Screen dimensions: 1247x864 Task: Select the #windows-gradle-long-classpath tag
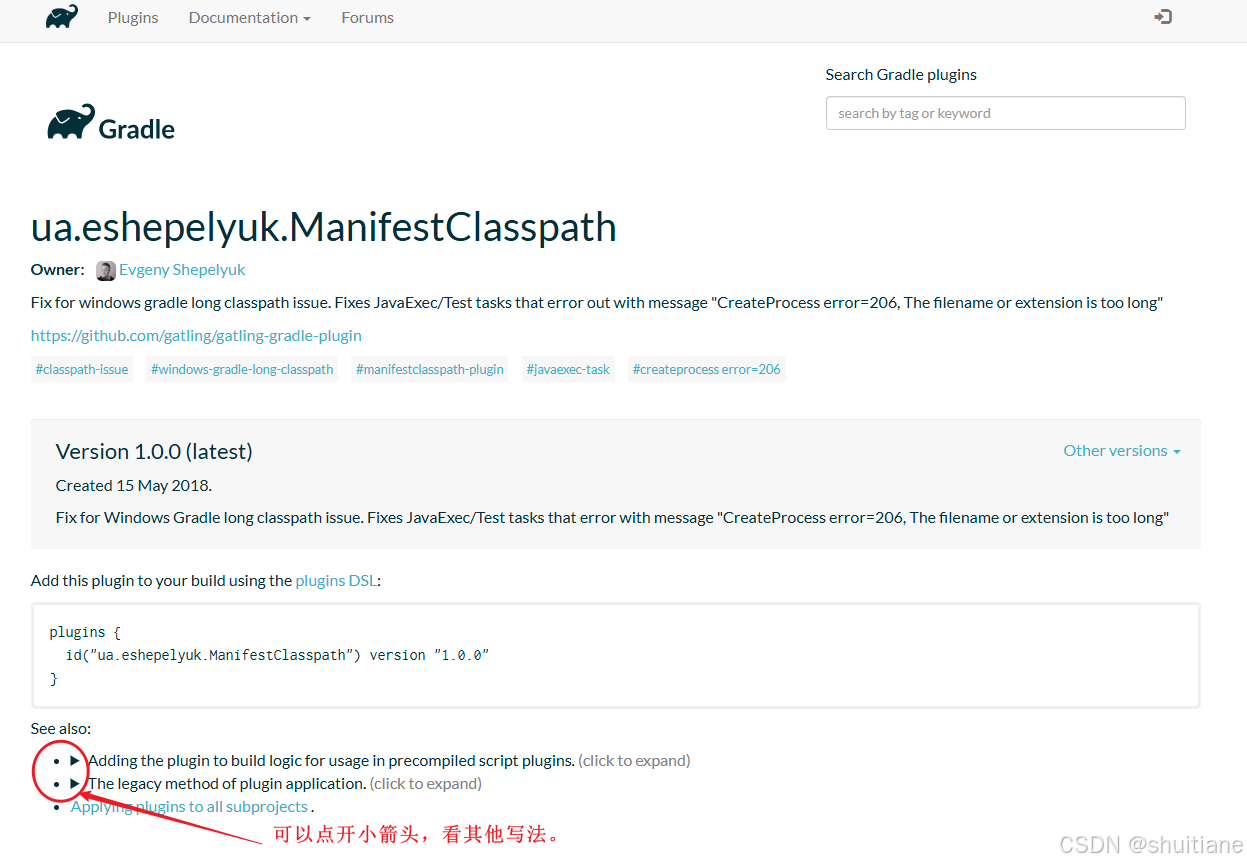click(242, 369)
